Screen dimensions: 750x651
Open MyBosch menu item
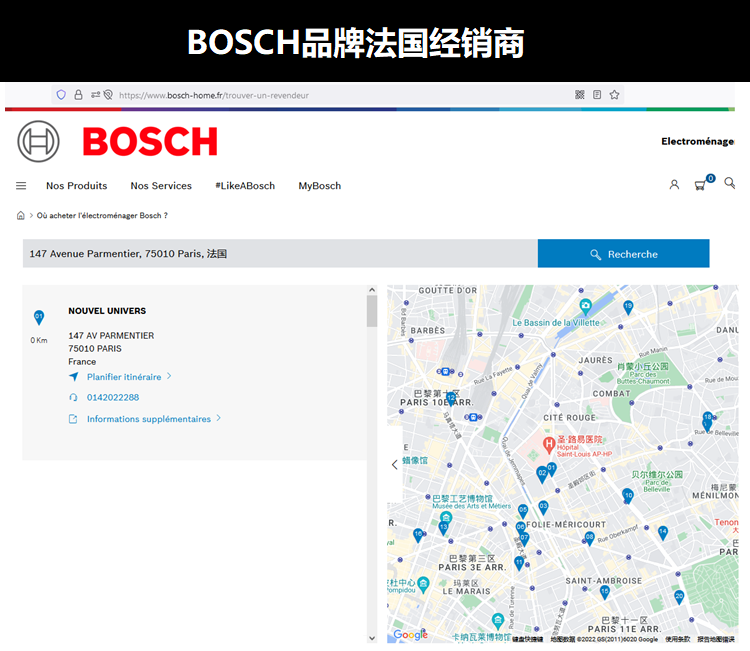pos(320,186)
